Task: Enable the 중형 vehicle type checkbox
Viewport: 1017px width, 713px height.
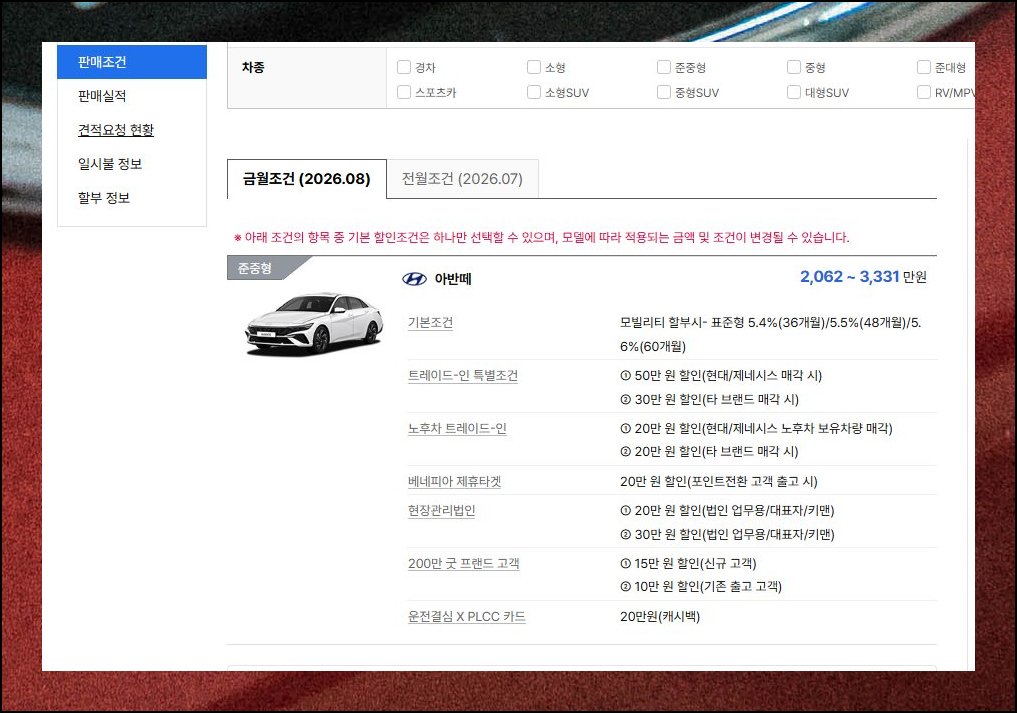Action: pos(793,67)
